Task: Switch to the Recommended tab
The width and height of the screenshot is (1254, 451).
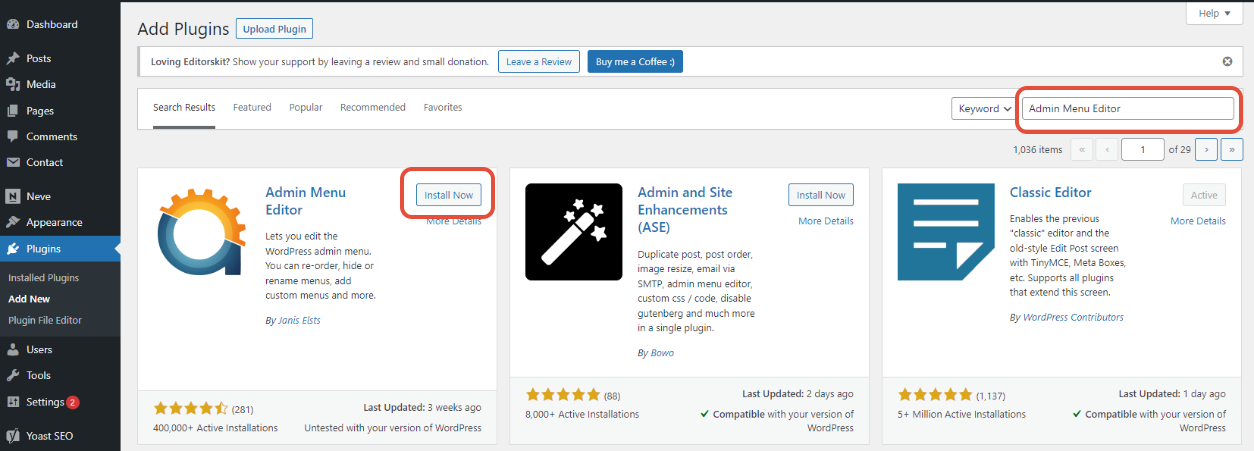Action: coord(373,108)
